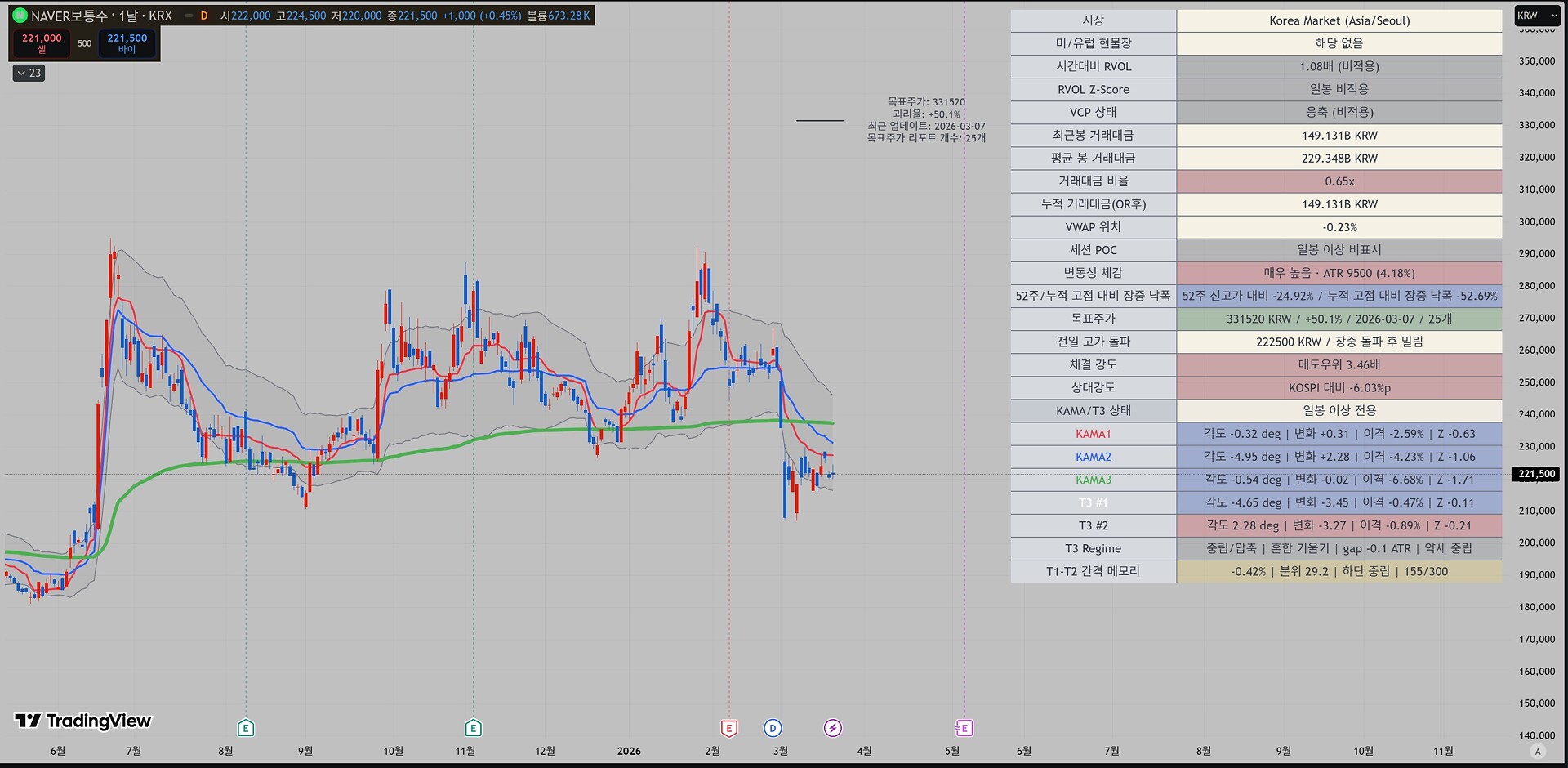1568x768 pixels.
Task: Click the orange D delayed data indicator
Action: click(x=204, y=16)
